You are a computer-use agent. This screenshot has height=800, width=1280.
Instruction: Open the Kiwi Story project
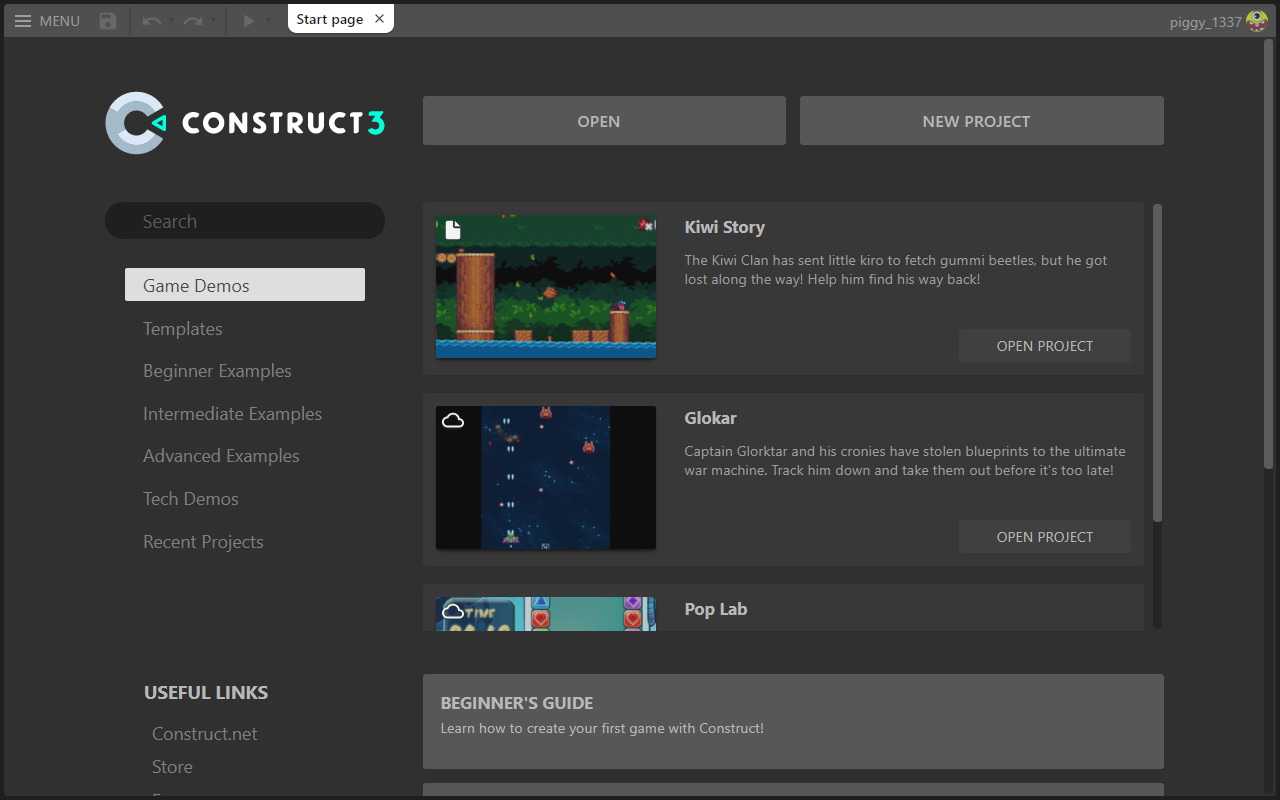[x=1045, y=346]
